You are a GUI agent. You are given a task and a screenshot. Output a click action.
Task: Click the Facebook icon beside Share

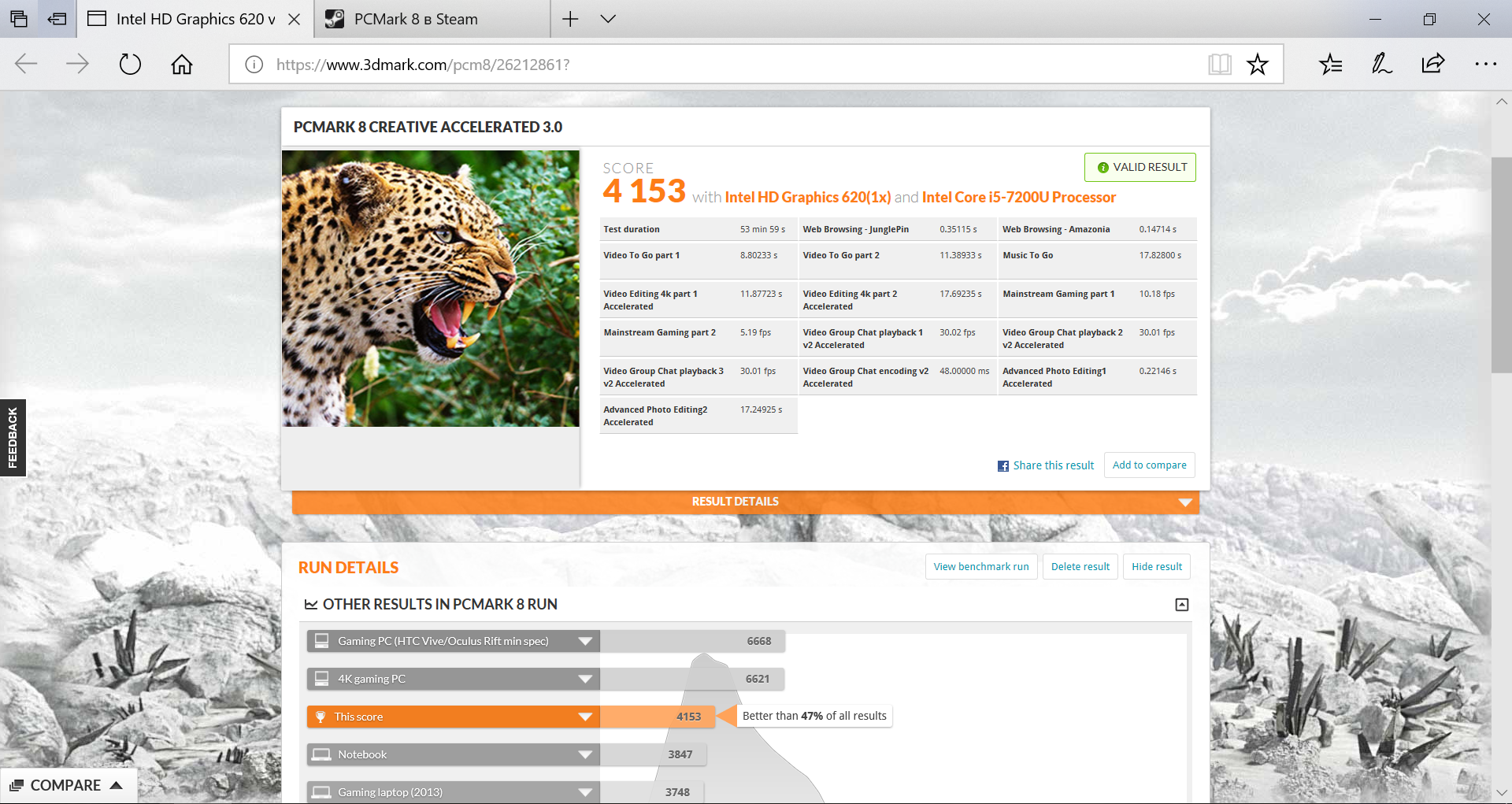point(1003,466)
